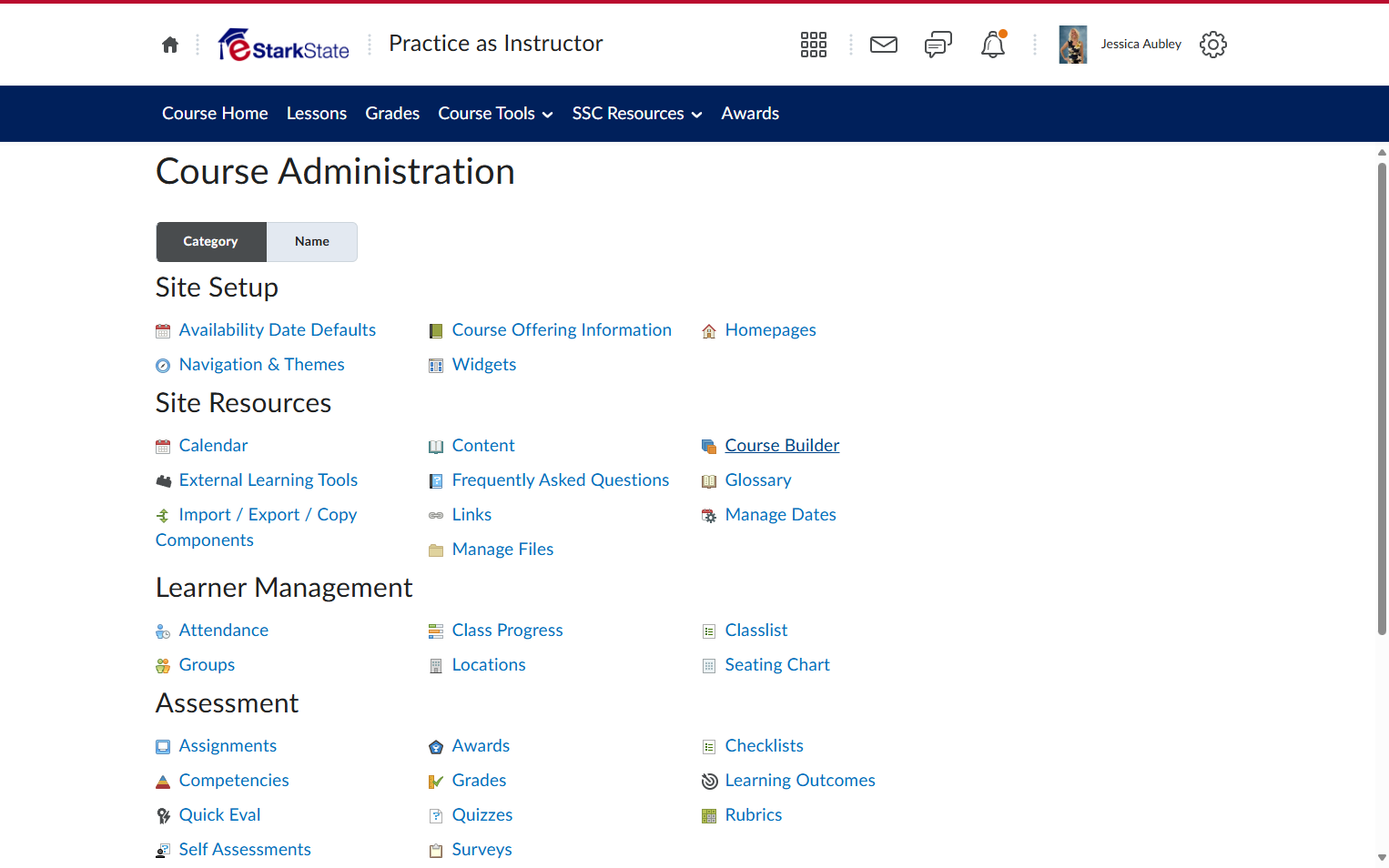The image size is (1389, 868).
Task: Open admin tools gear icon
Action: tap(1213, 45)
